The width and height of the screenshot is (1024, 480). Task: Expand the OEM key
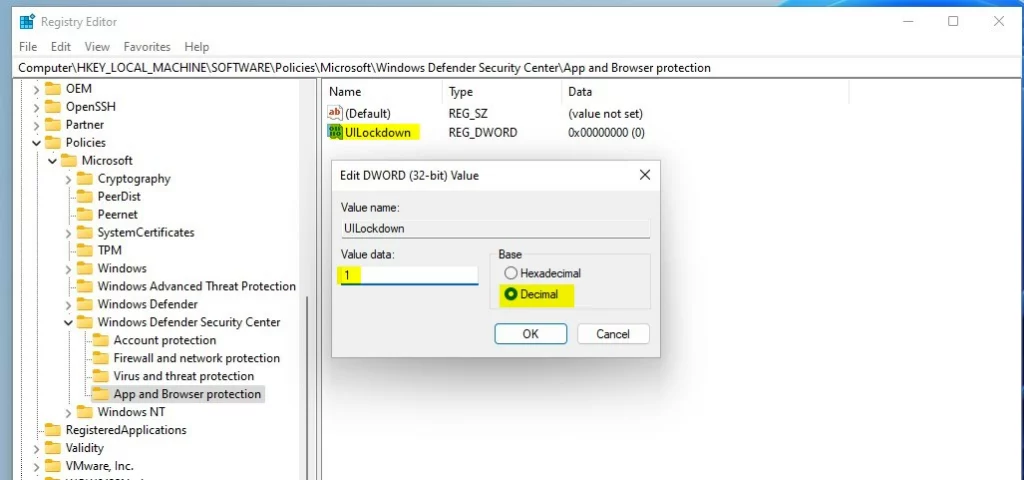(37, 89)
